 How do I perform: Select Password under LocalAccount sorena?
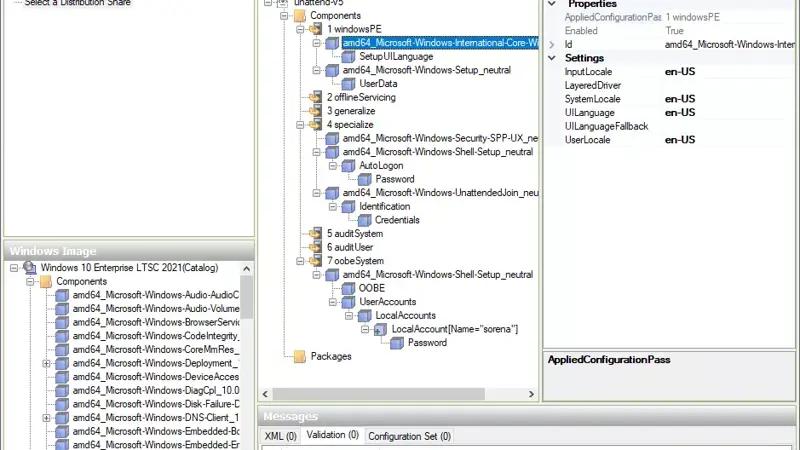pyautogui.click(x=427, y=343)
